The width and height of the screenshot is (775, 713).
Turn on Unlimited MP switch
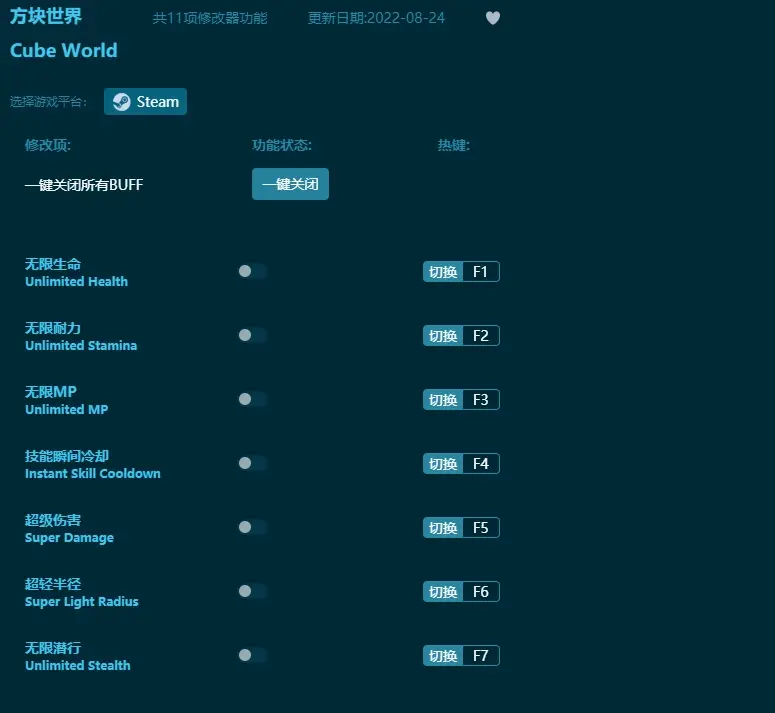point(253,399)
